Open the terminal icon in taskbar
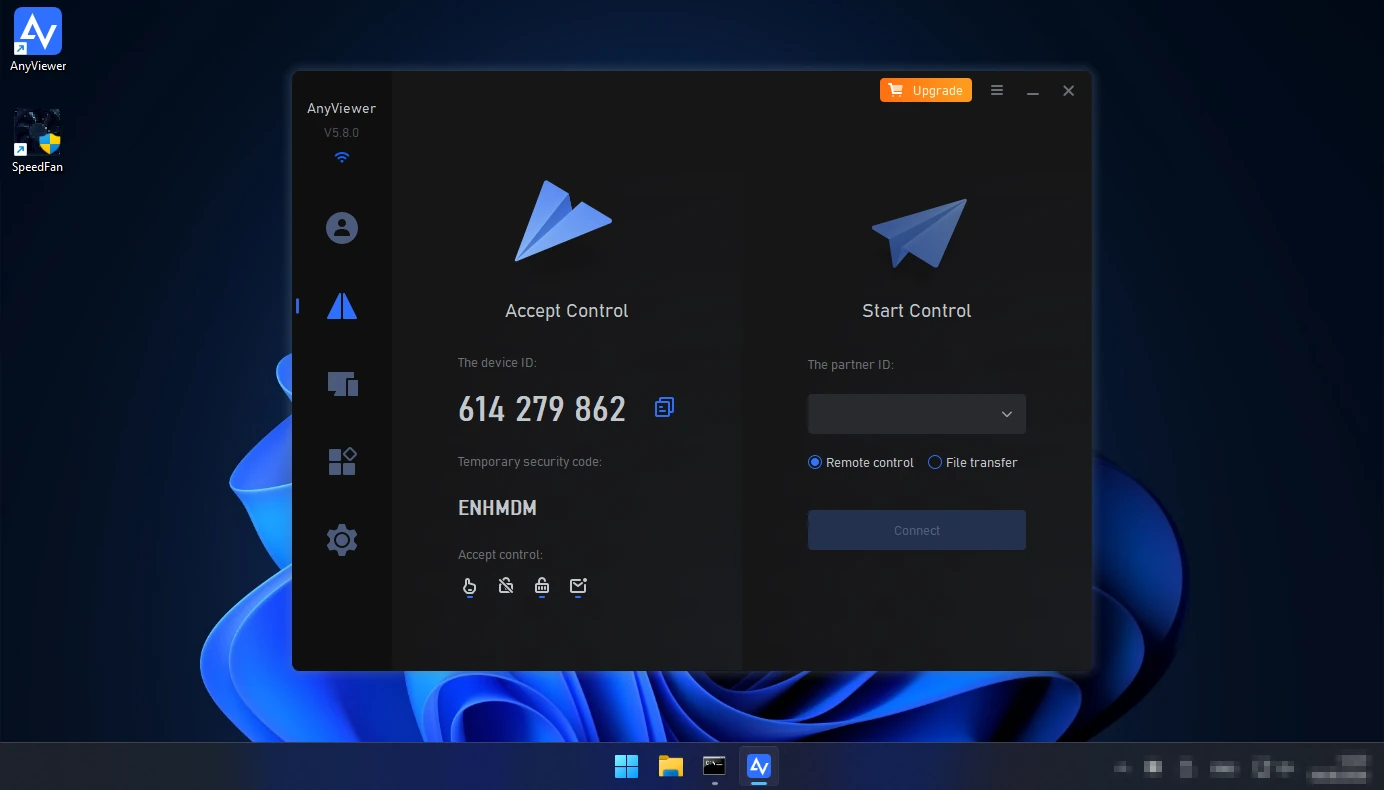The image size is (1384, 790). (714, 767)
